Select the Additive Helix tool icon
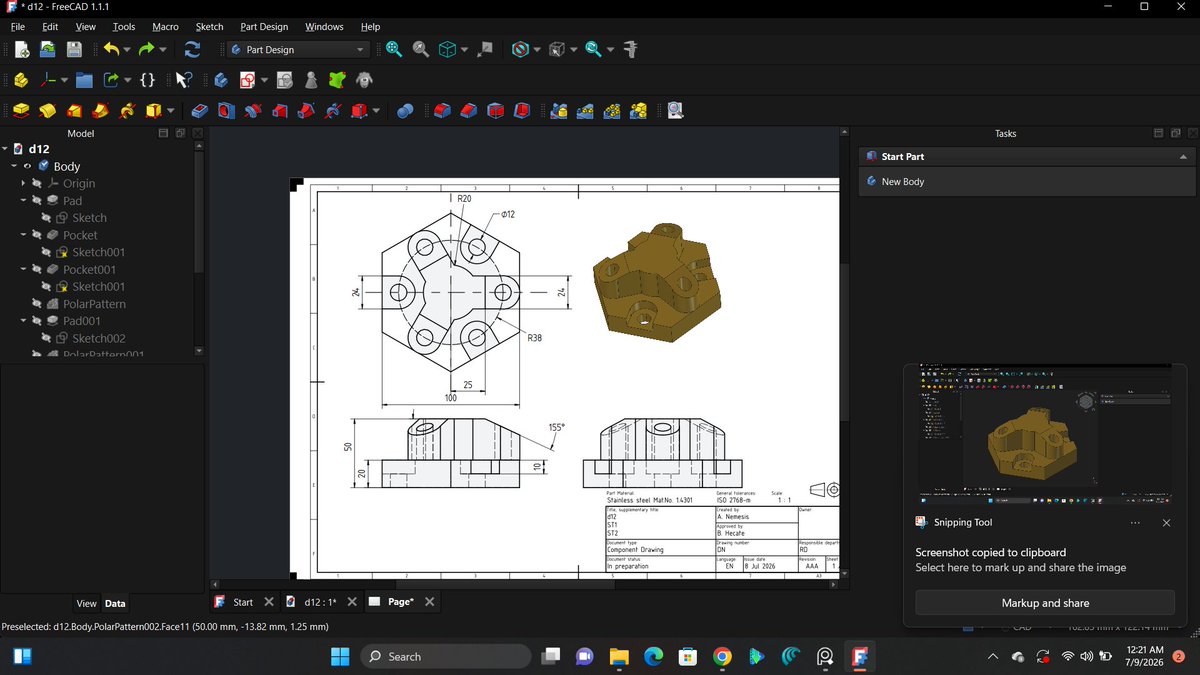 coord(127,111)
